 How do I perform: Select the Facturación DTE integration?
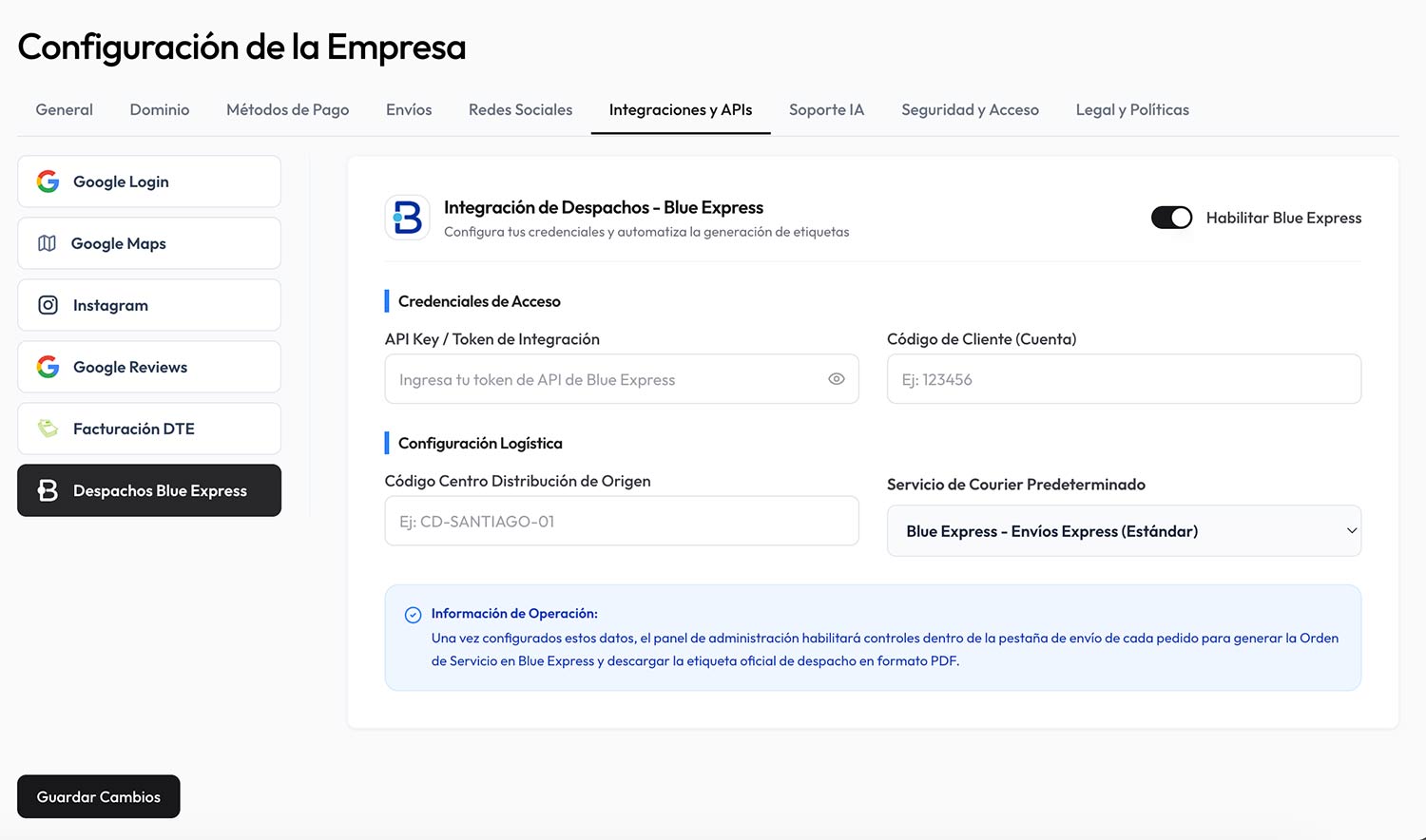[x=149, y=429]
